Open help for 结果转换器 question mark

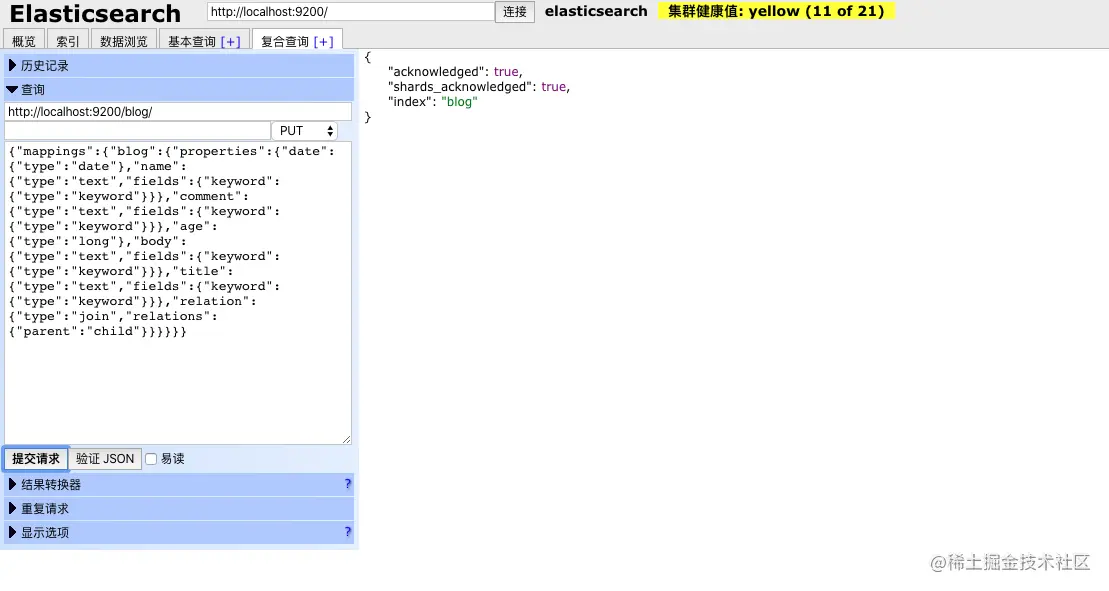pyautogui.click(x=347, y=484)
